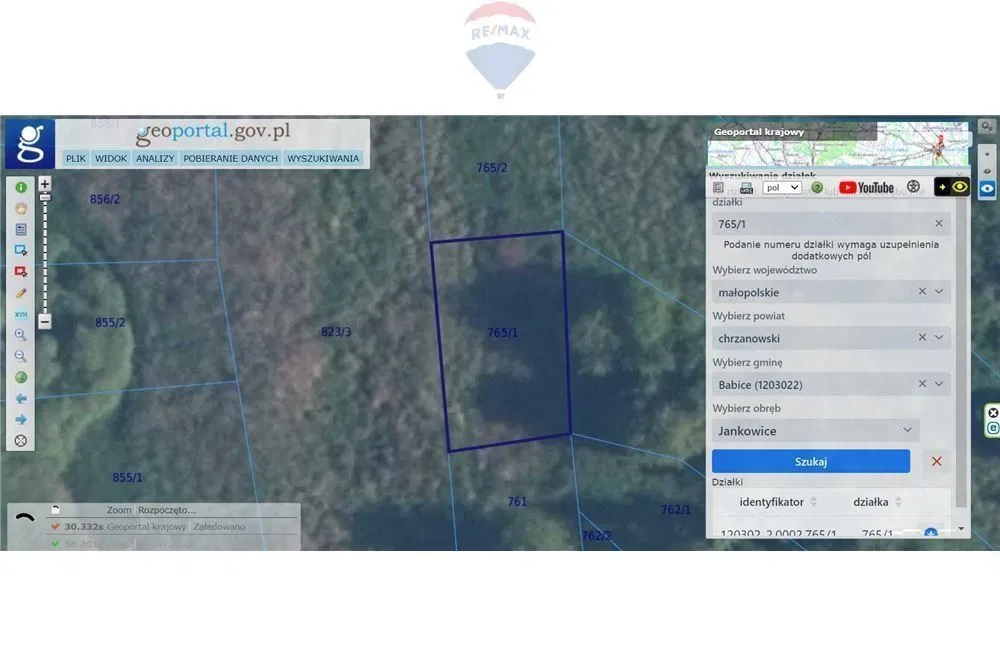Toggle the high-contrast yellow eye button
The width and height of the screenshot is (1000, 667).
coord(952,187)
